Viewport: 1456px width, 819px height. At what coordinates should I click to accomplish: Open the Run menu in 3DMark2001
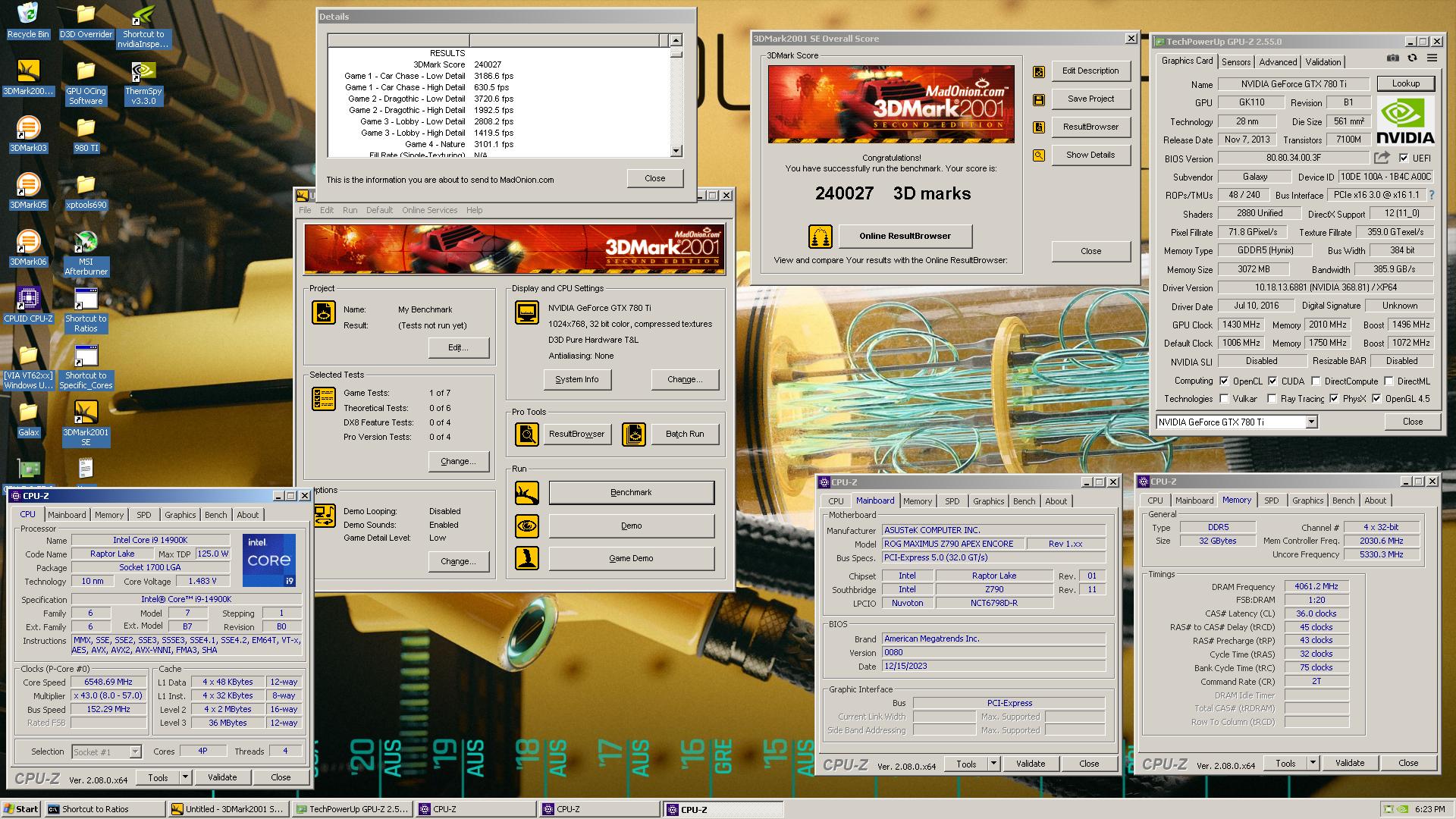(350, 210)
